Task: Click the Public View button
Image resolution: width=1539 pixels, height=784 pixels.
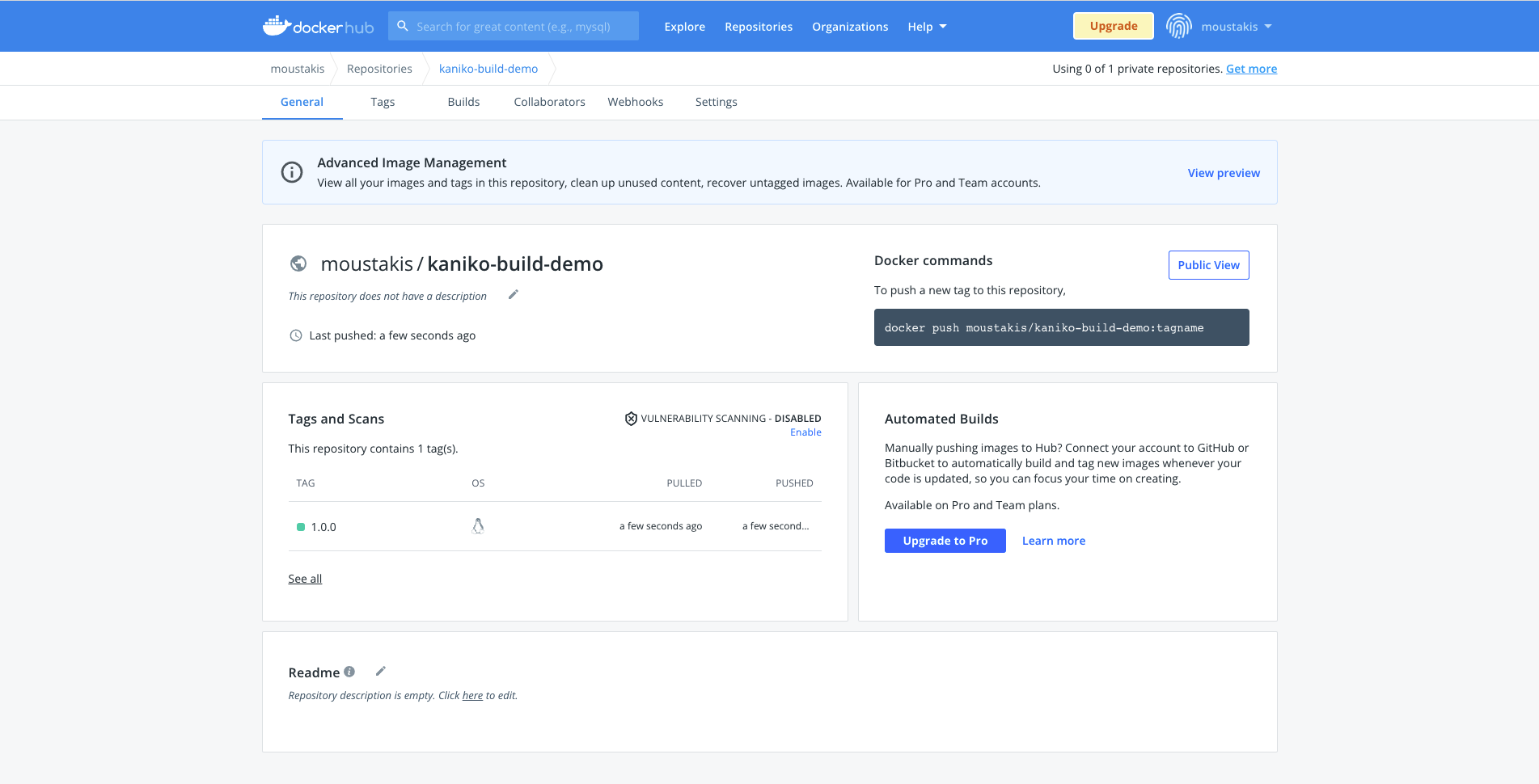Action: point(1208,265)
